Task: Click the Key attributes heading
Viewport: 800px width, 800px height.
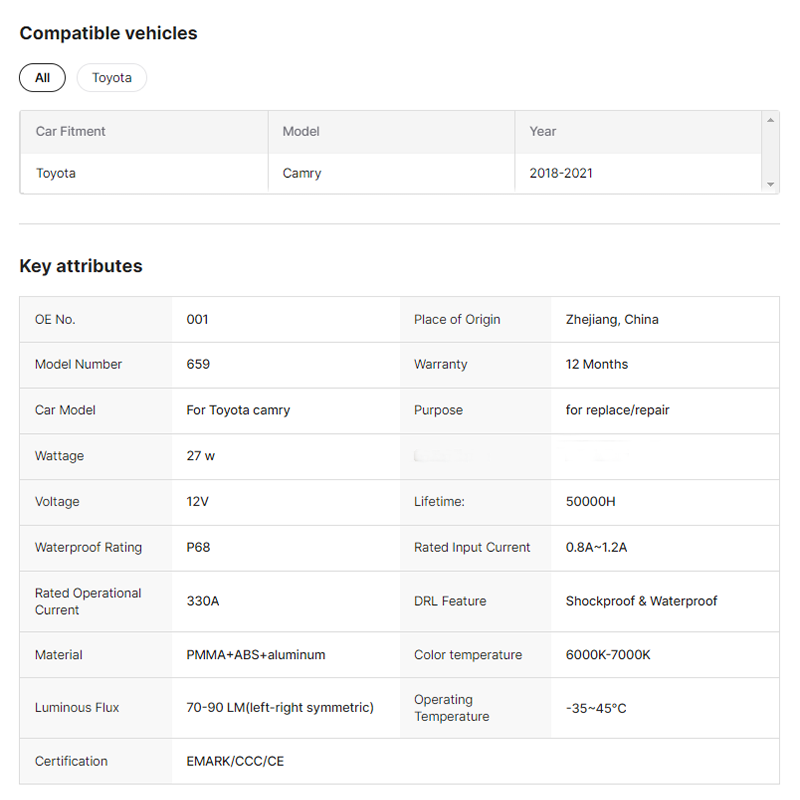Action: click(81, 266)
